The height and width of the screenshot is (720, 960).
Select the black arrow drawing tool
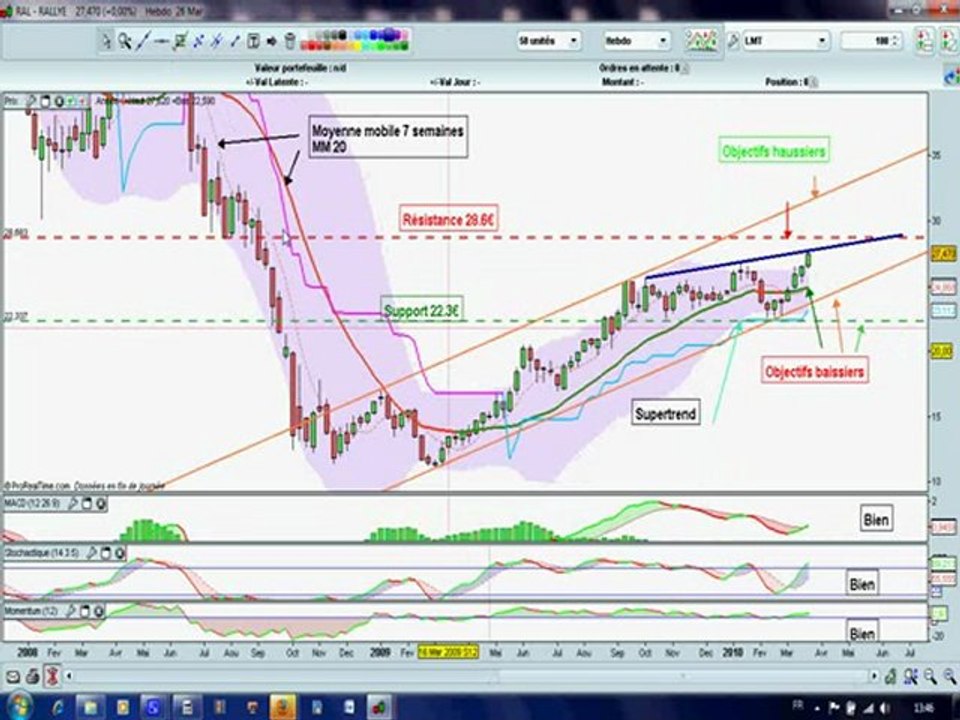tap(272, 41)
